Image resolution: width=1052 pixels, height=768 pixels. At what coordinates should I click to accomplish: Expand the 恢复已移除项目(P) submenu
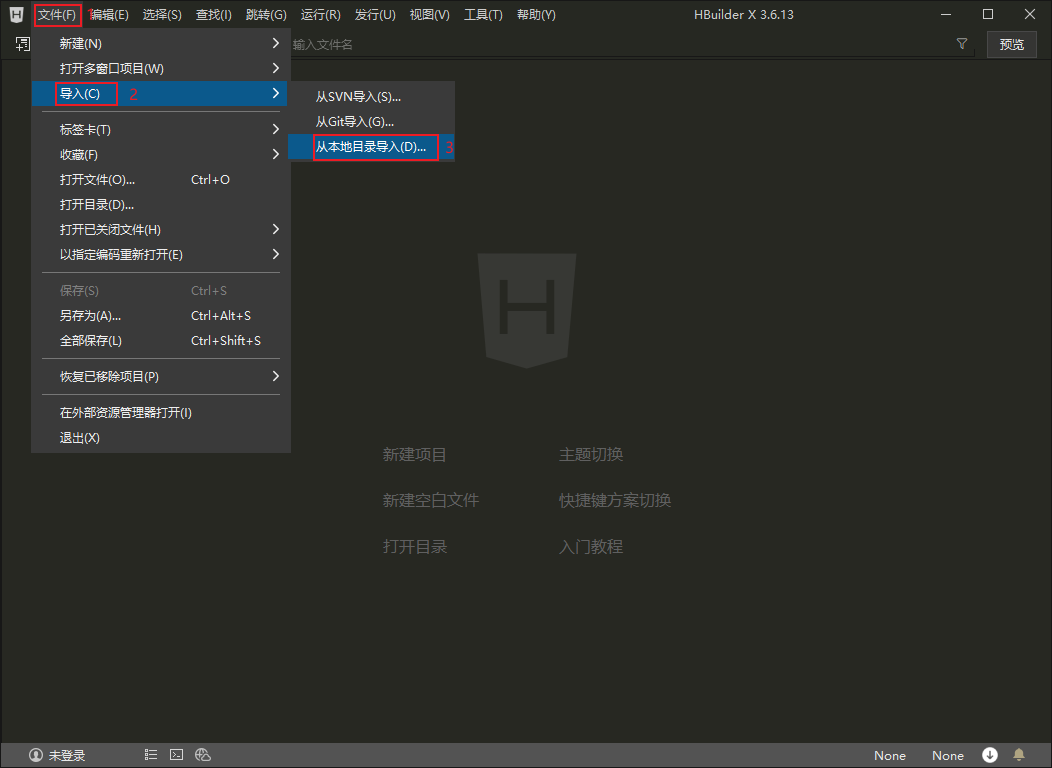click(161, 376)
